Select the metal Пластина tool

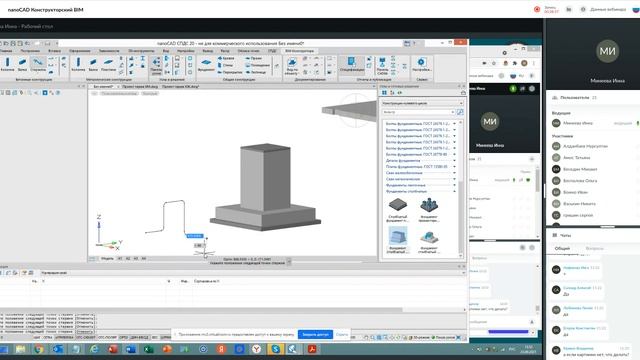pyautogui.click(x=109, y=64)
